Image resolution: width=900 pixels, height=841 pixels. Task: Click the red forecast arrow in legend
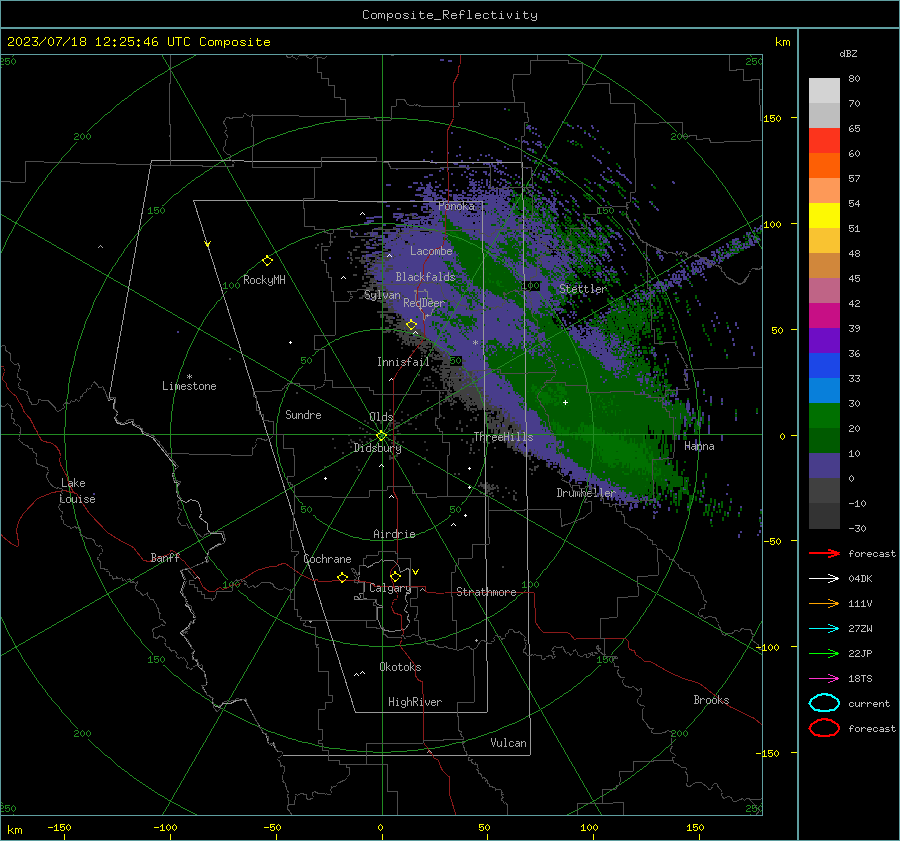tap(824, 553)
